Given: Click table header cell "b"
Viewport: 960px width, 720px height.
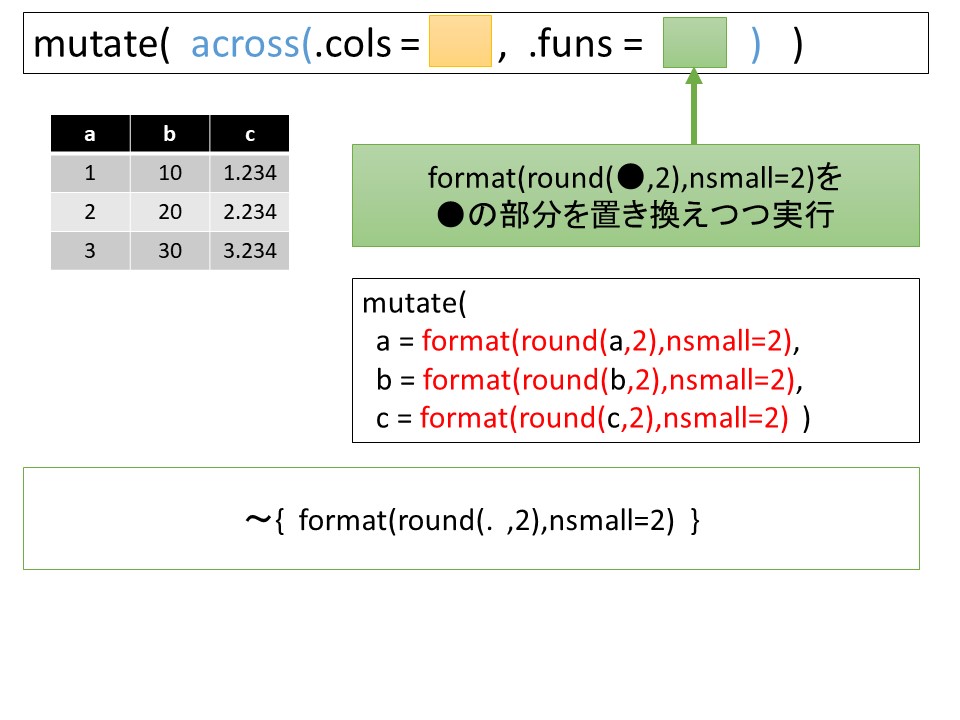Looking at the screenshot, I should tap(170, 134).
